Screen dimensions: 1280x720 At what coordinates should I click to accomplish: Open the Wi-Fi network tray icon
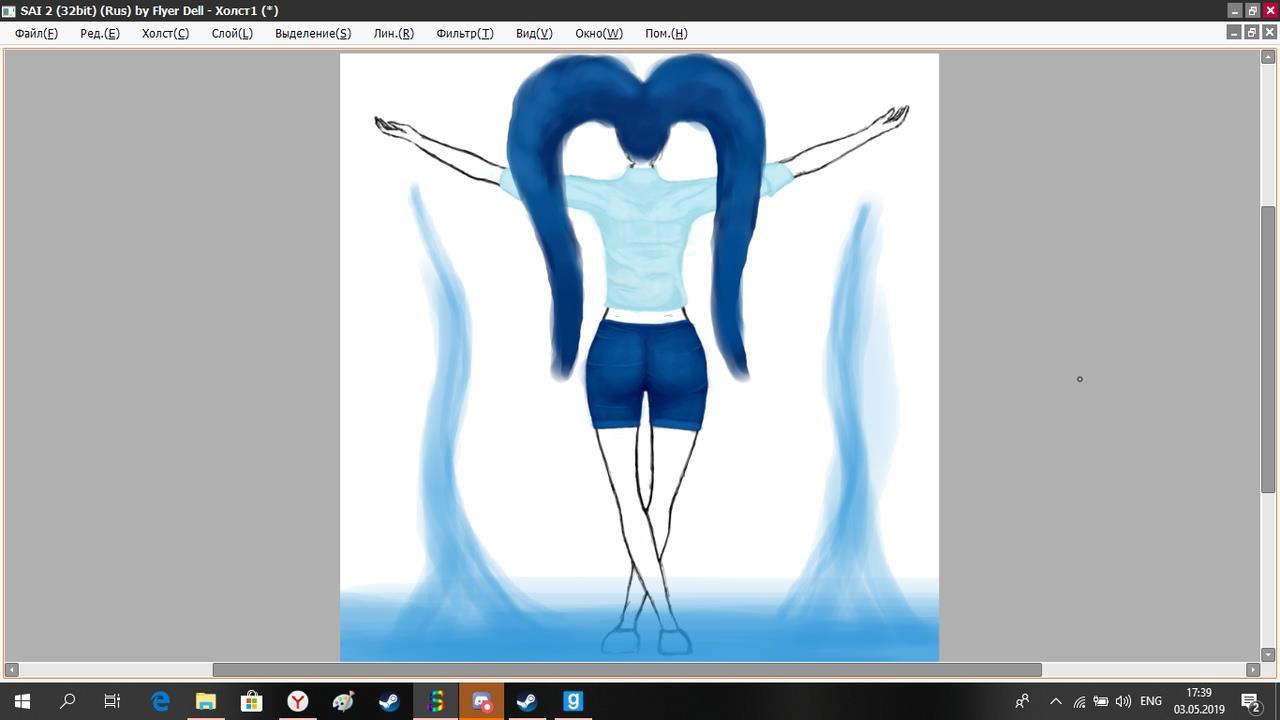[1080, 701]
